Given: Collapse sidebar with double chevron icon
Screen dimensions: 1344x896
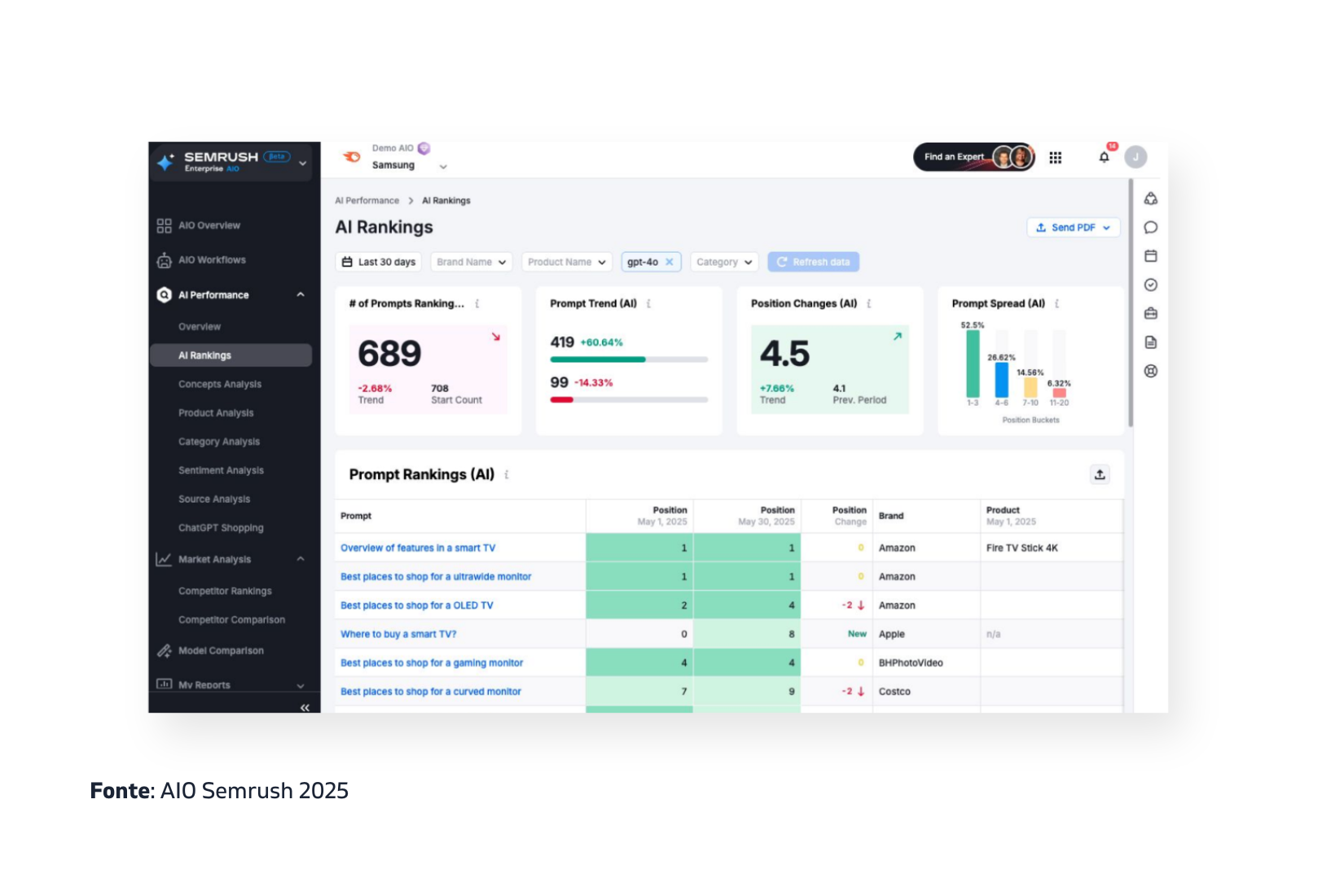Looking at the screenshot, I should point(305,707).
